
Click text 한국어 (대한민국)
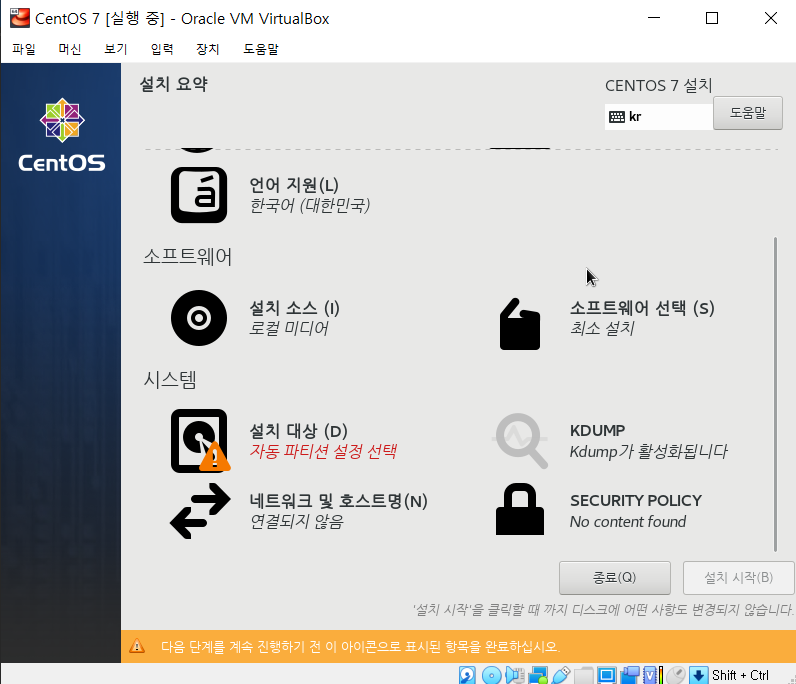(310, 205)
